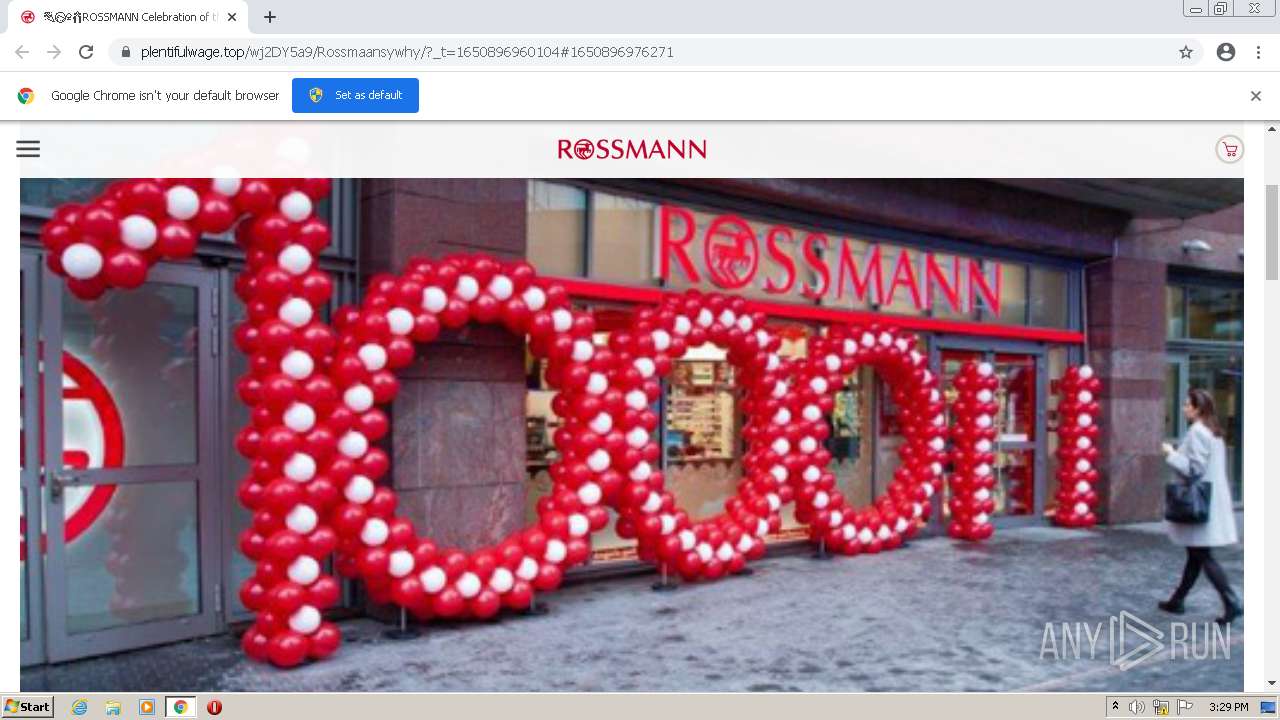Open Chrome's three-dot menu
Image resolution: width=1280 pixels, height=720 pixels.
pos(1258,52)
